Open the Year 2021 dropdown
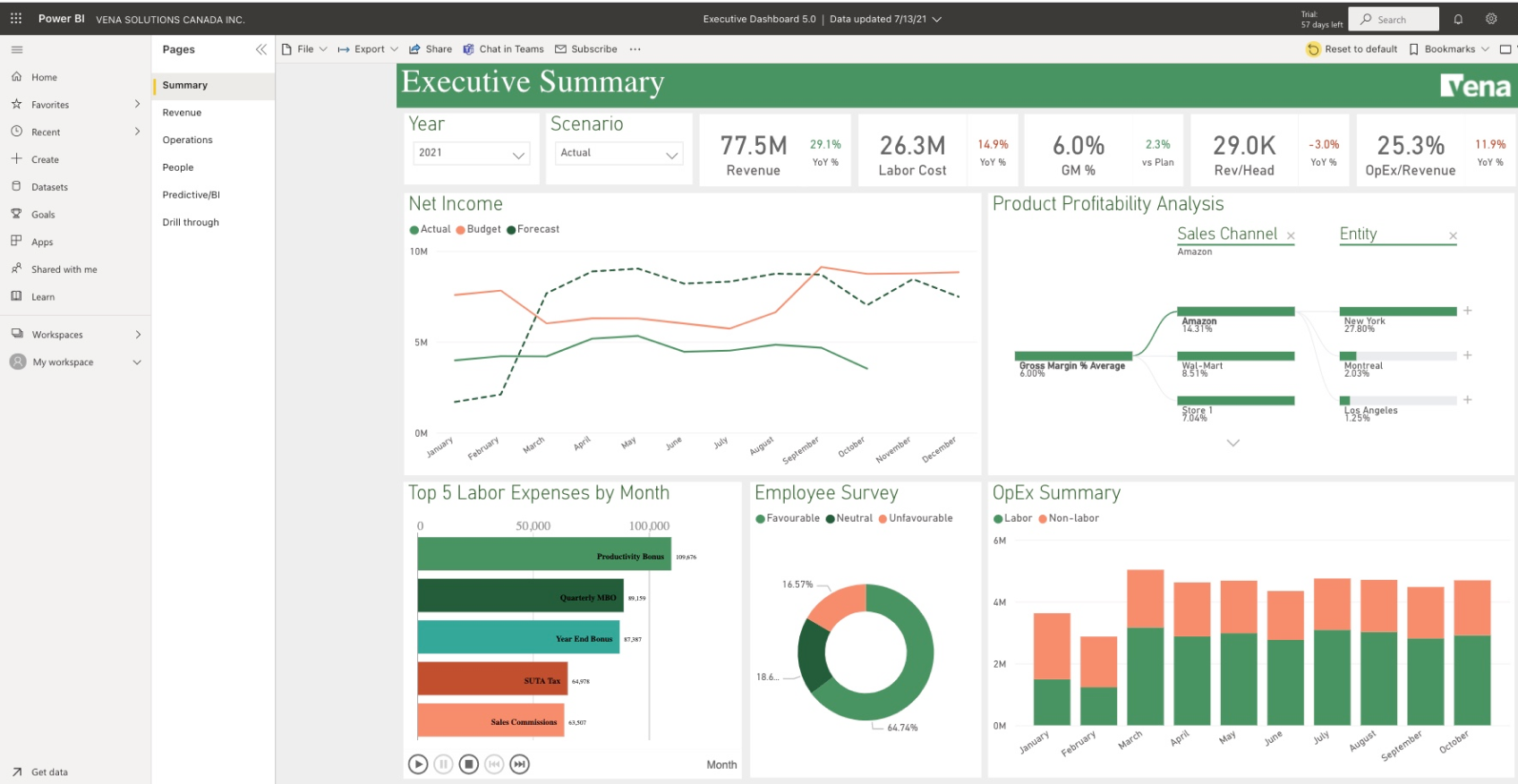The height and width of the screenshot is (784, 1518). click(x=471, y=154)
